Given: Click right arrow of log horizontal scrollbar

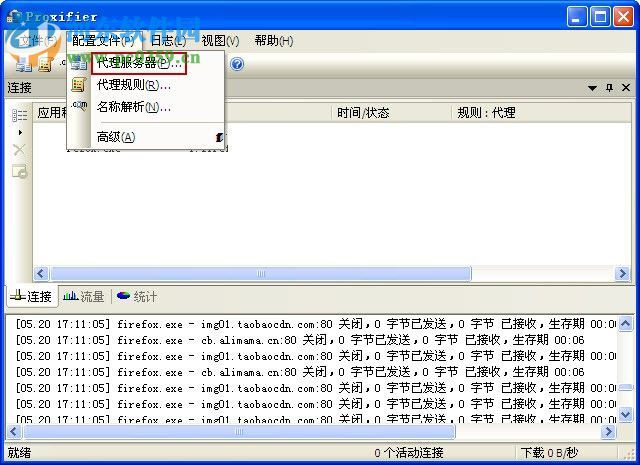Looking at the screenshot, I should (609, 431).
